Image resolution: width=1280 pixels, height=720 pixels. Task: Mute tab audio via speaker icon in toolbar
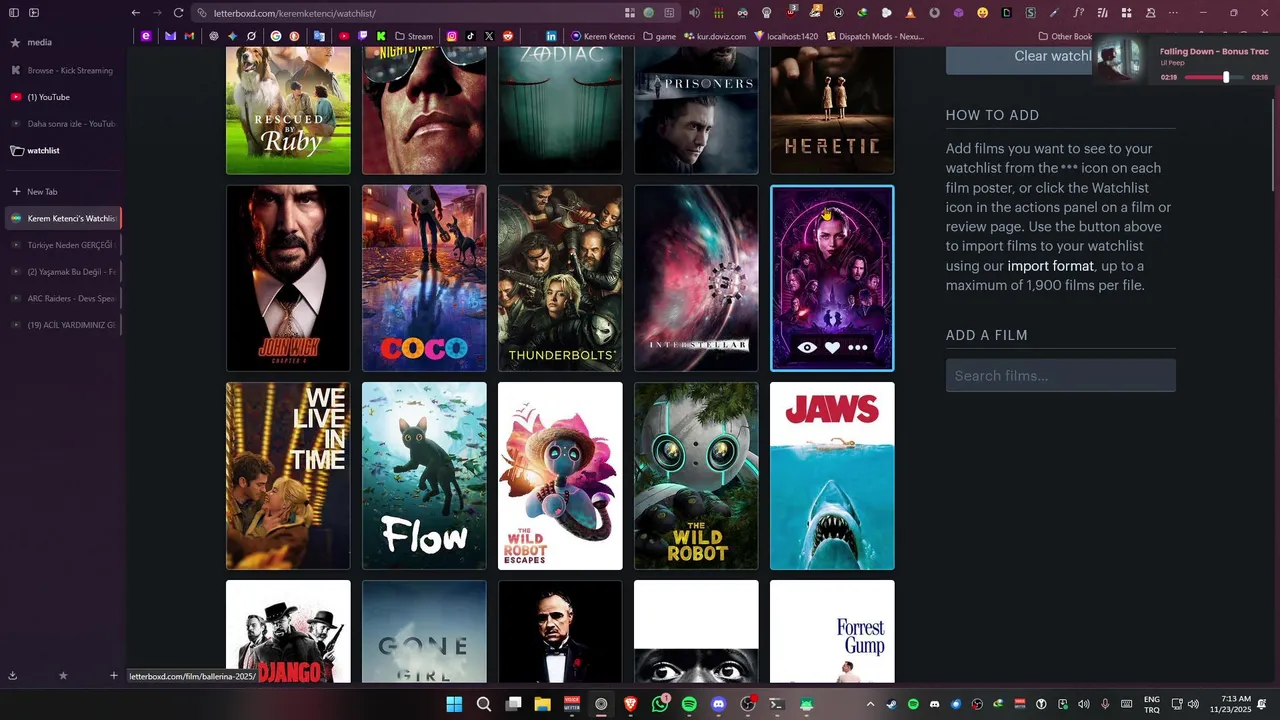click(x=694, y=13)
